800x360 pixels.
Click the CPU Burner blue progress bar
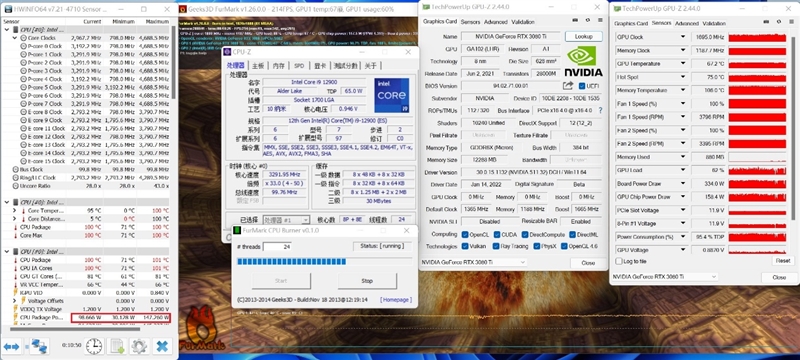pyautogui.click(x=291, y=262)
